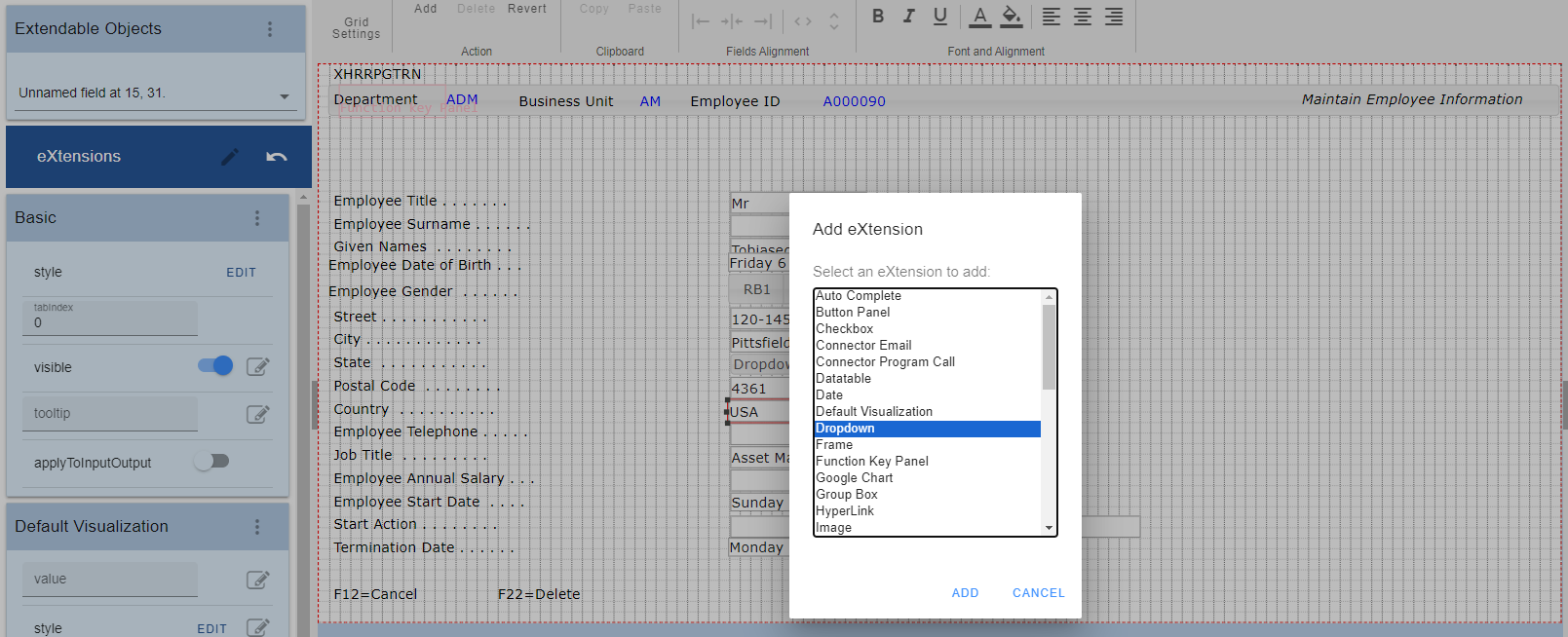Open the fill color bucket tool
1568x637 pixels.
pos(1012,17)
